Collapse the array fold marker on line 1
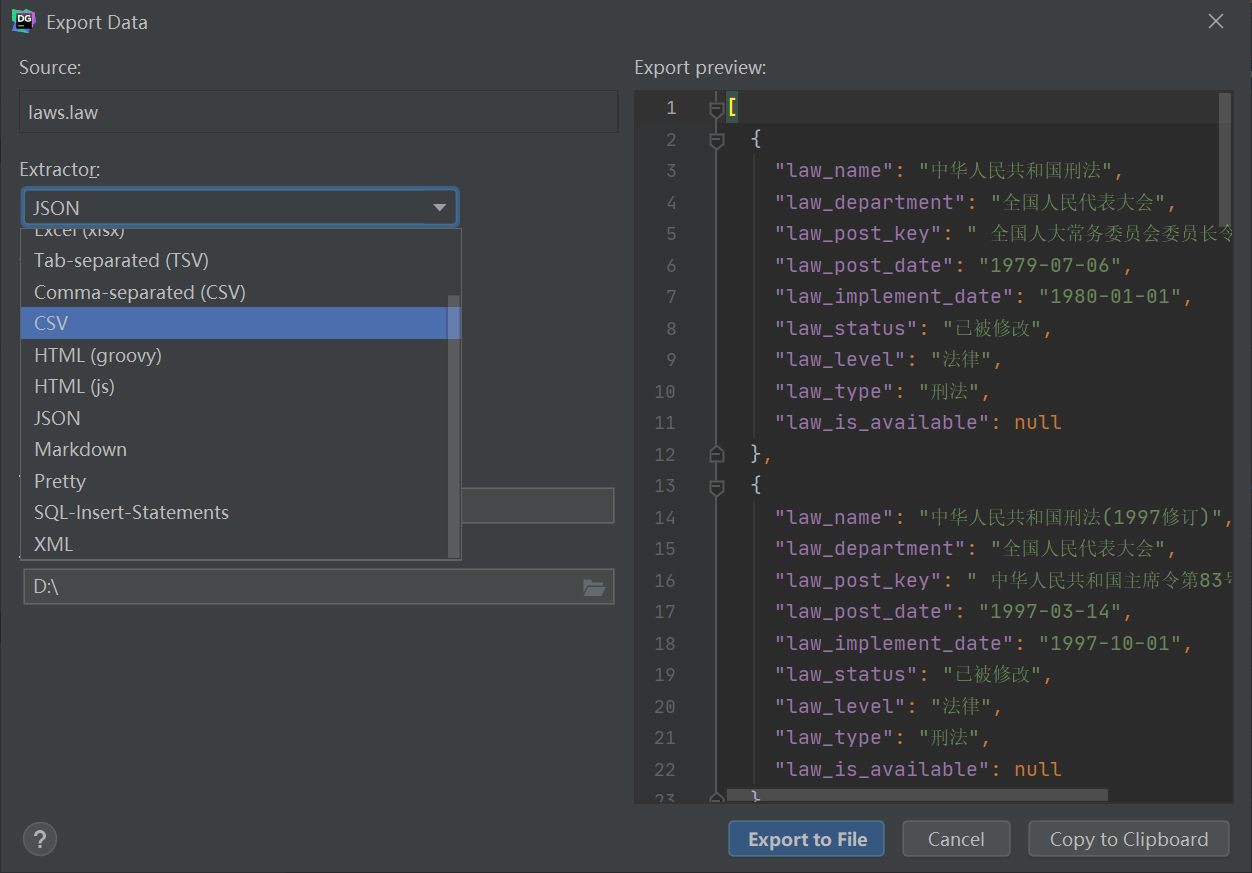Screen dimensions: 1252x873 716,108
